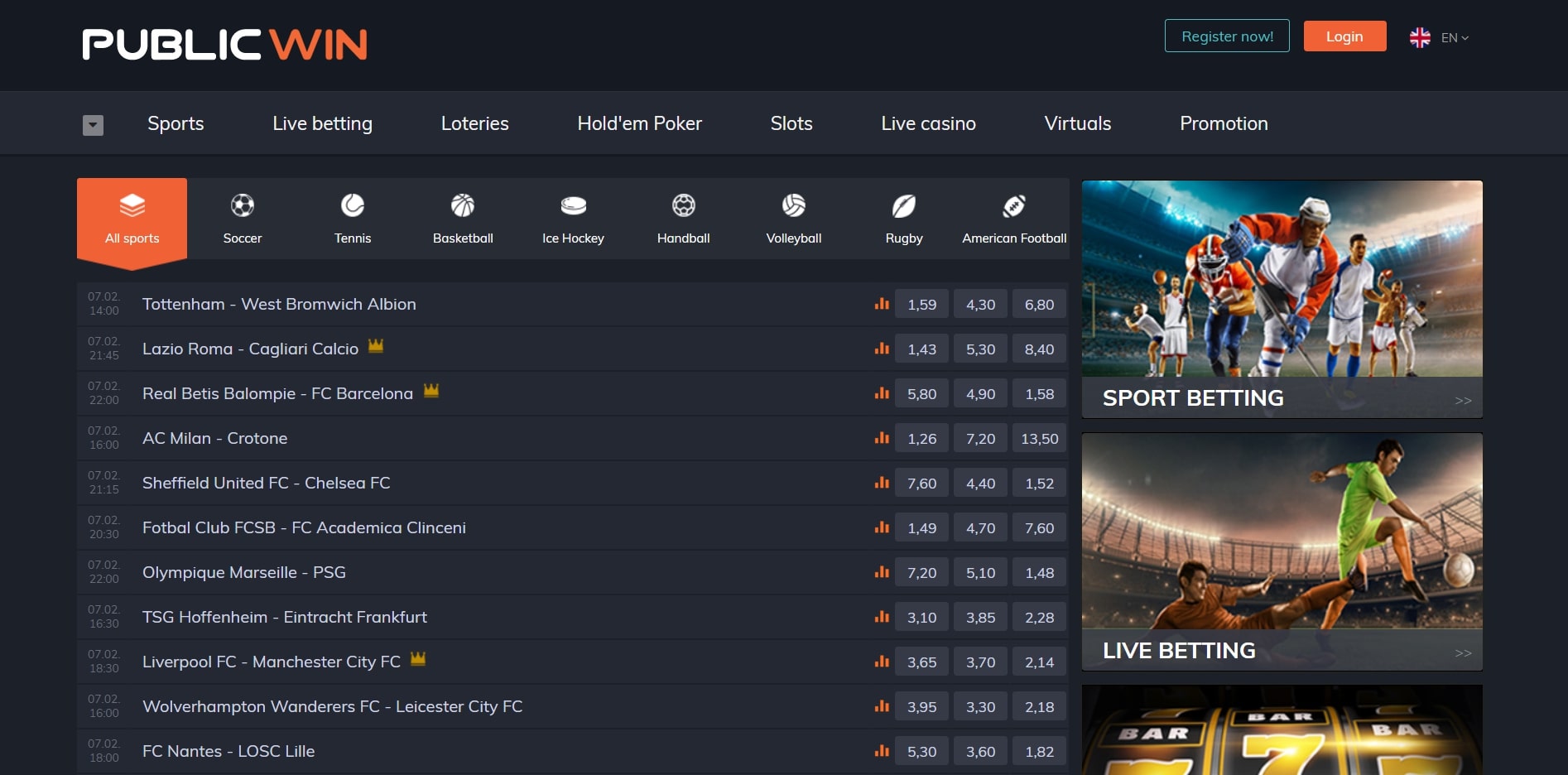Click crown icon next to Manchester City FC
The image size is (1568, 775).
[x=418, y=658]
